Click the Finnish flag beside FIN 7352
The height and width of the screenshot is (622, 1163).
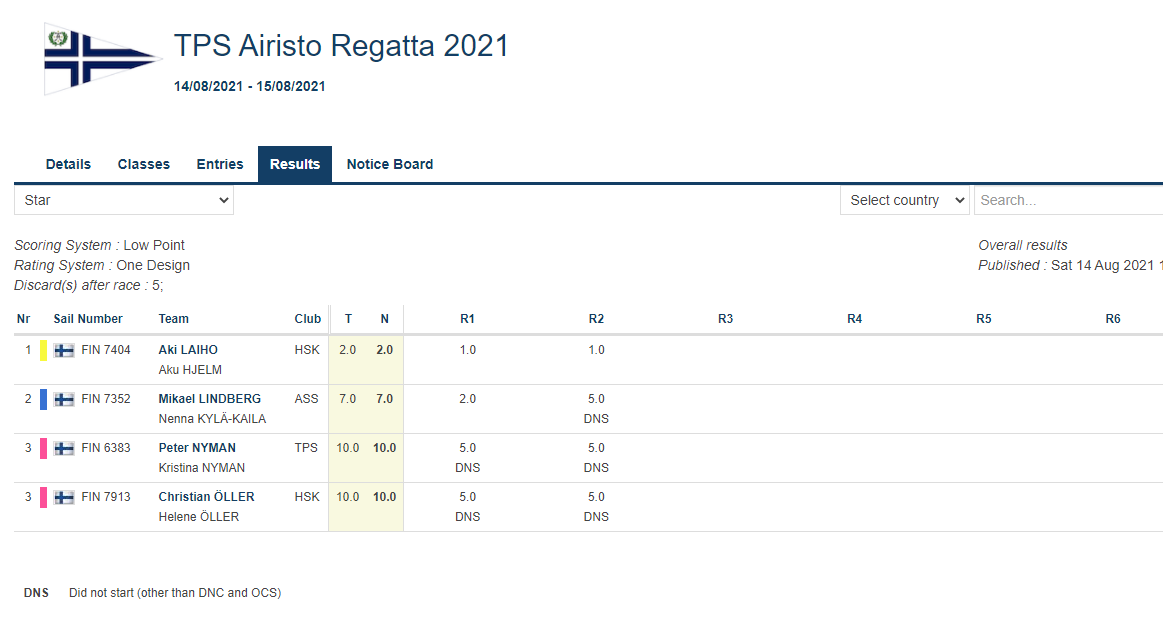(64, 399)
